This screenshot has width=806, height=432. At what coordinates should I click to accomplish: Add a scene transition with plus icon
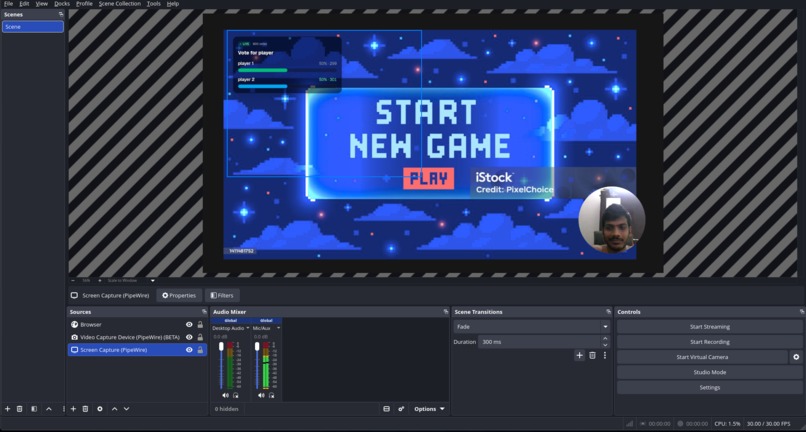point(579,355)
